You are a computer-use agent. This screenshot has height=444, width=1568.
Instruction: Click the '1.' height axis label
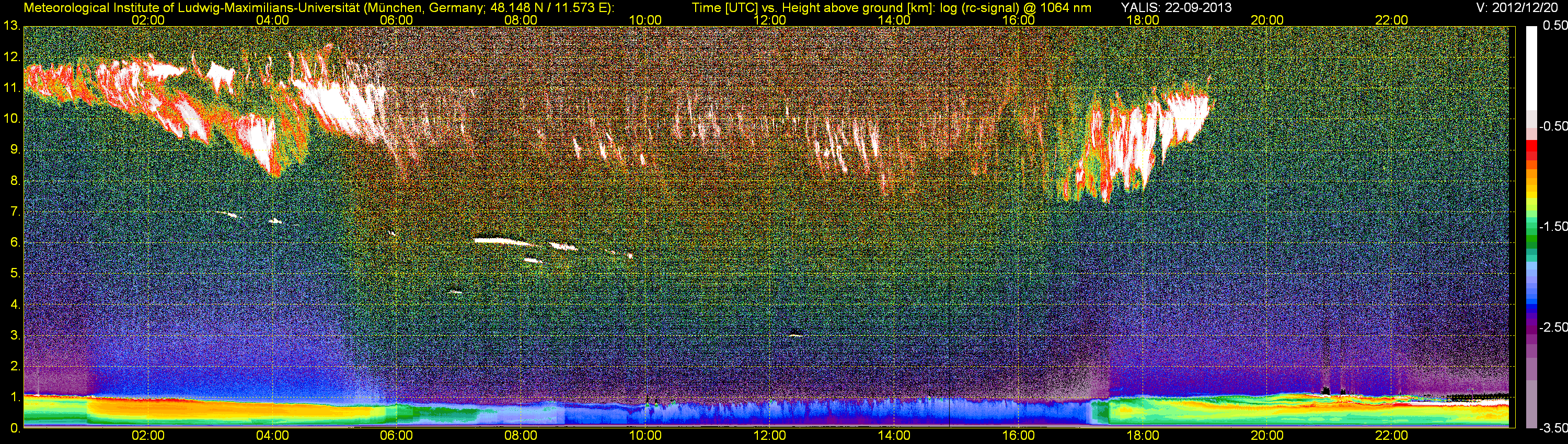pos(15,397)
